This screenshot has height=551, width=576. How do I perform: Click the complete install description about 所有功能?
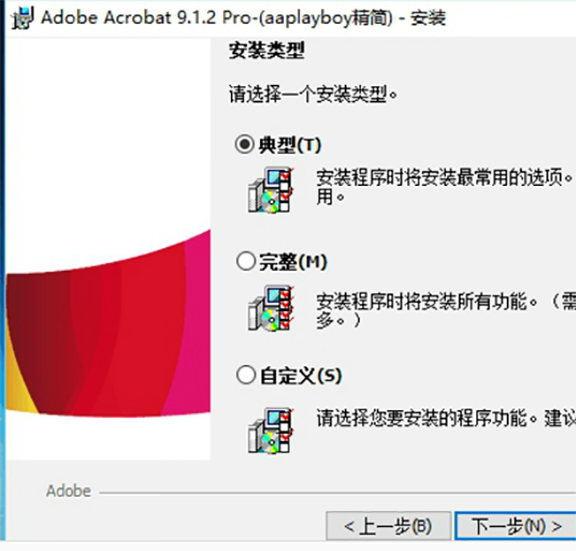pyautogui.click(x=446, y=311)
